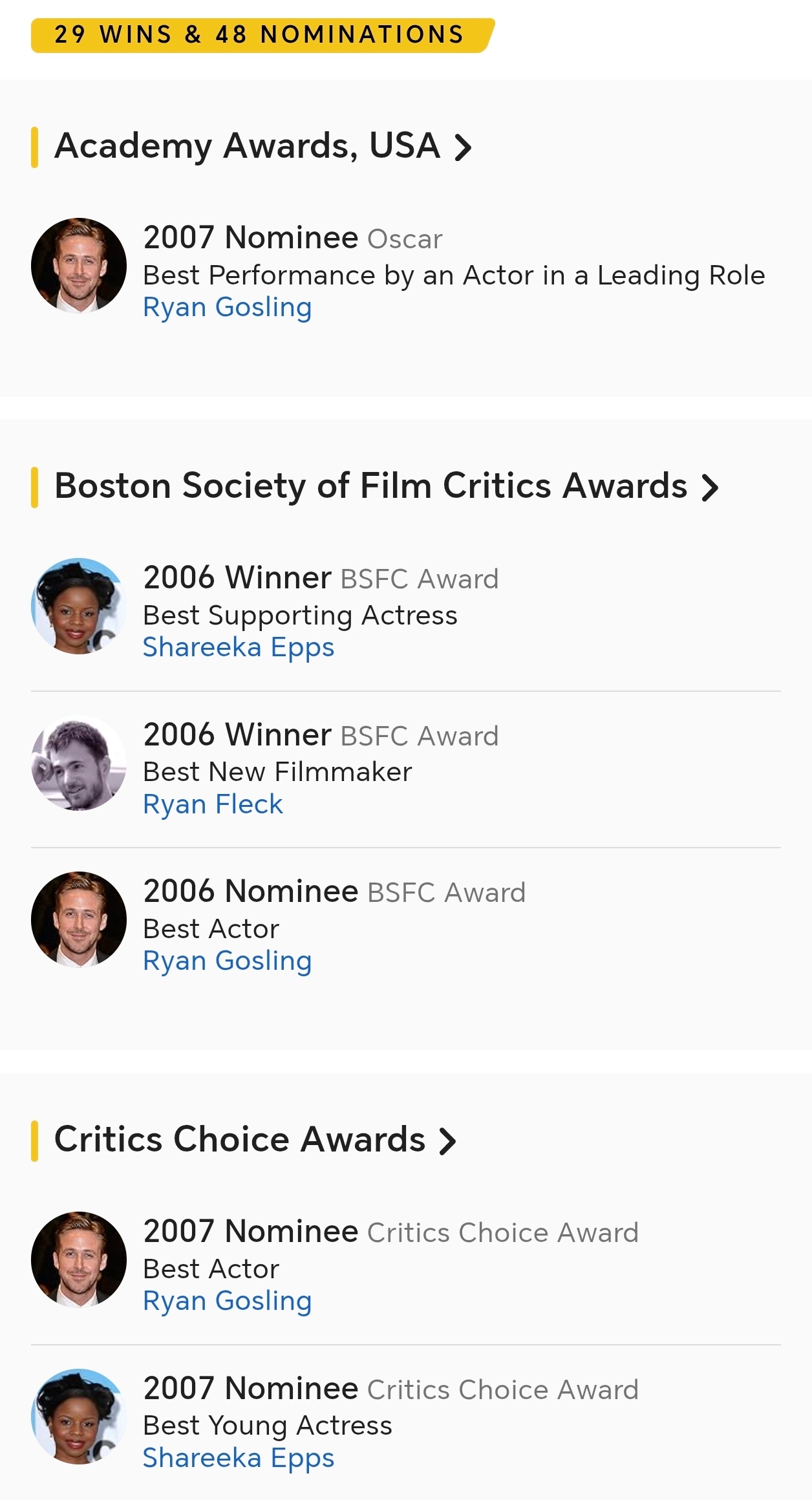Expand Critics Choice Awards chevron arrow
The width and height of the screenshot is (812, 1500).
coord(447,1141)
